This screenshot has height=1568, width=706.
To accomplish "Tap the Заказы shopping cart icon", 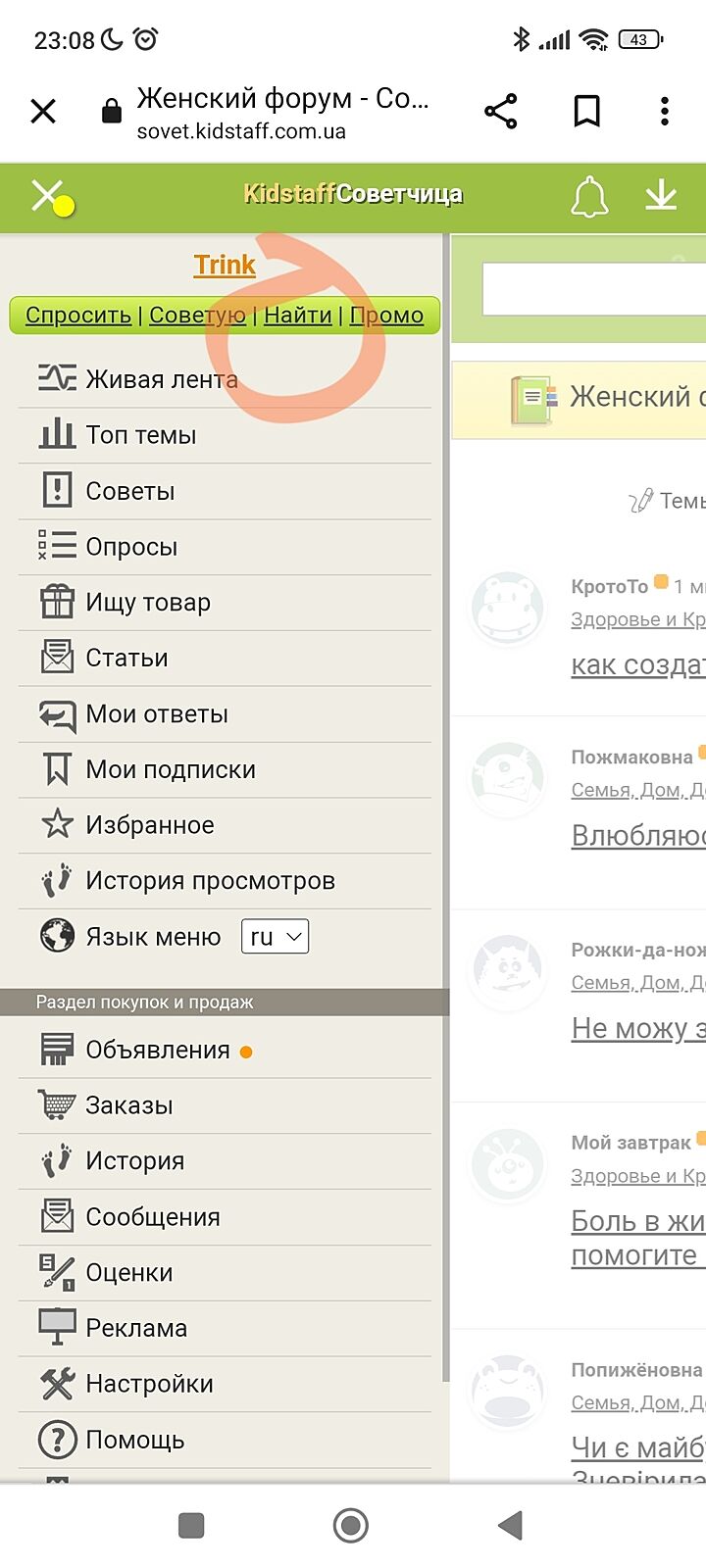I will point(57,1104).
